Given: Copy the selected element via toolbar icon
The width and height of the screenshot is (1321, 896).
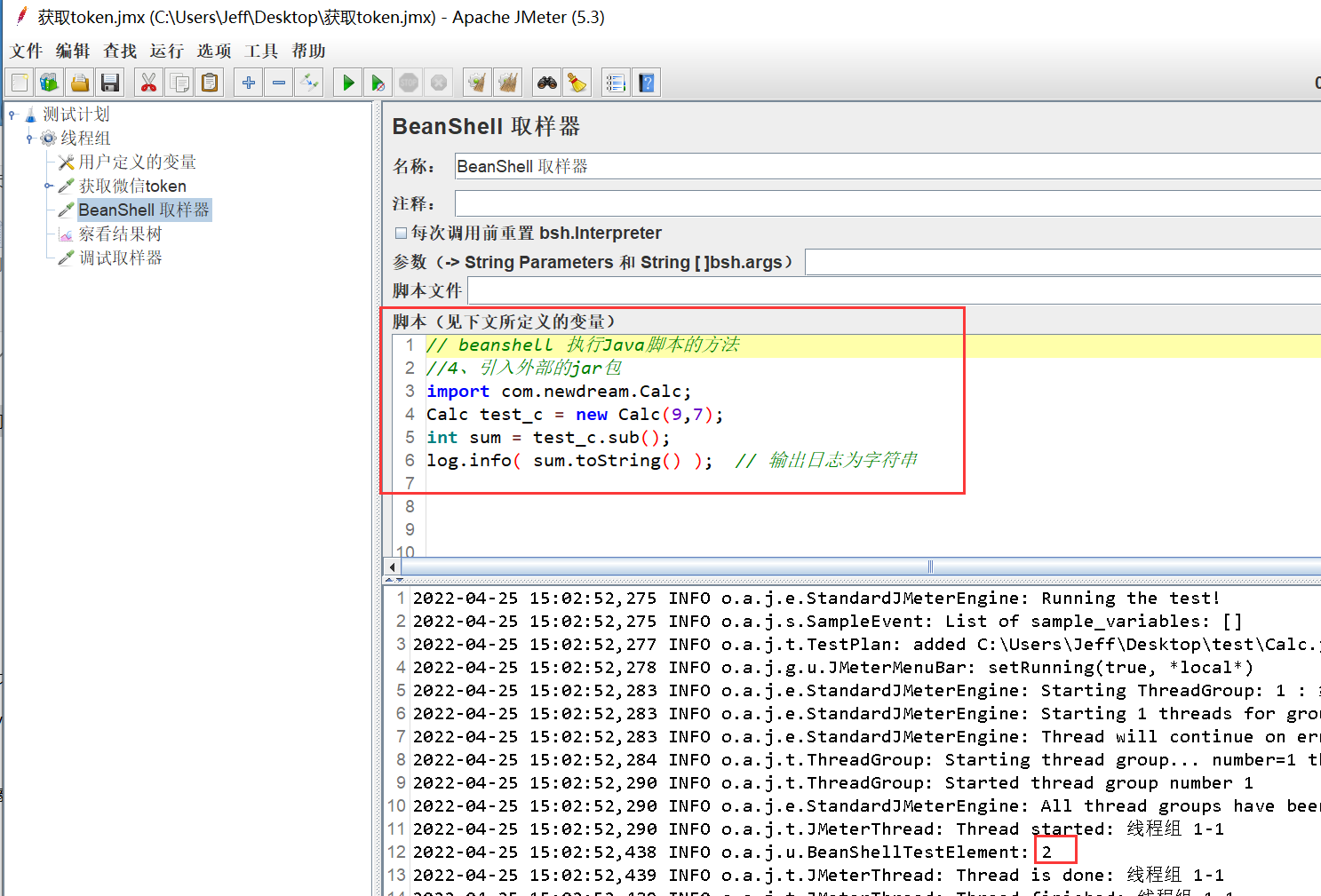Looking at the screenshot, I should tap(179, 83).
